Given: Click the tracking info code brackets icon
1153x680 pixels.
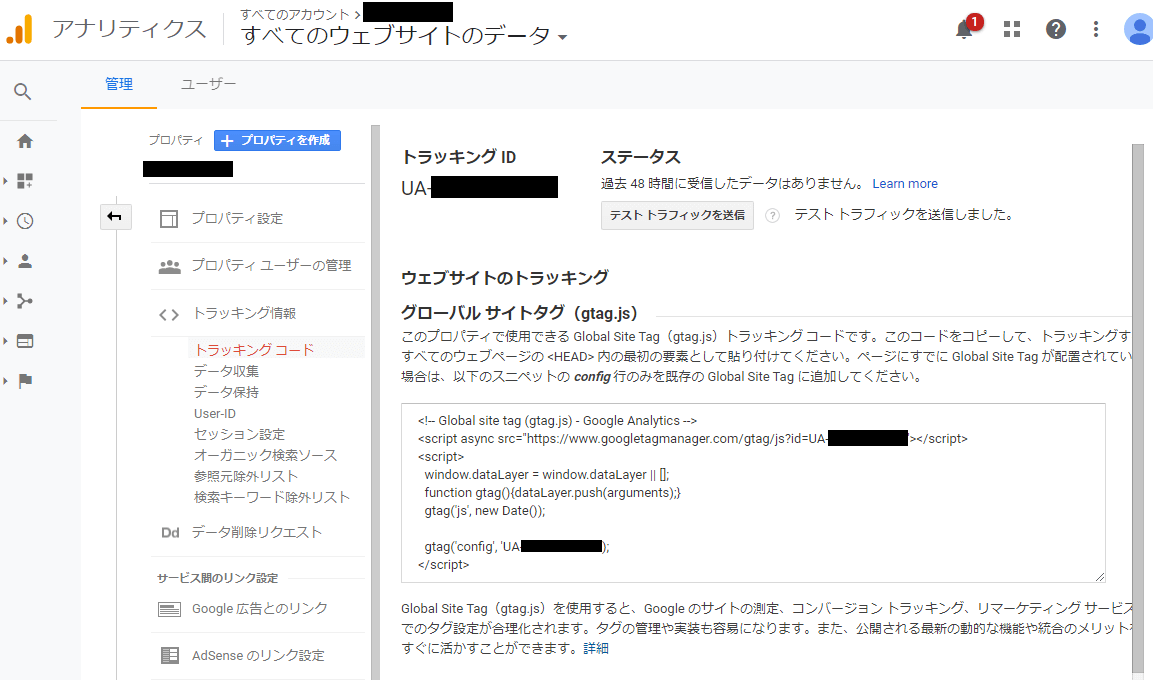Looking at the screenshot, I should [x=169, y=315].
